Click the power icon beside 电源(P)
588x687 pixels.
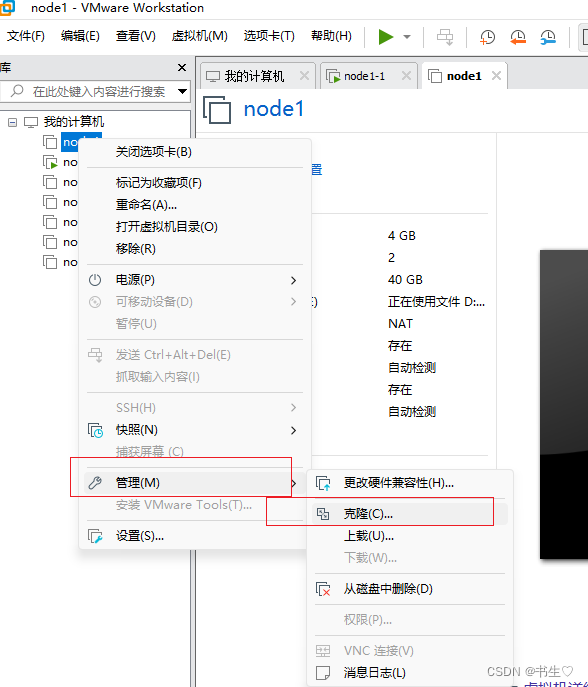click(95, 280)
